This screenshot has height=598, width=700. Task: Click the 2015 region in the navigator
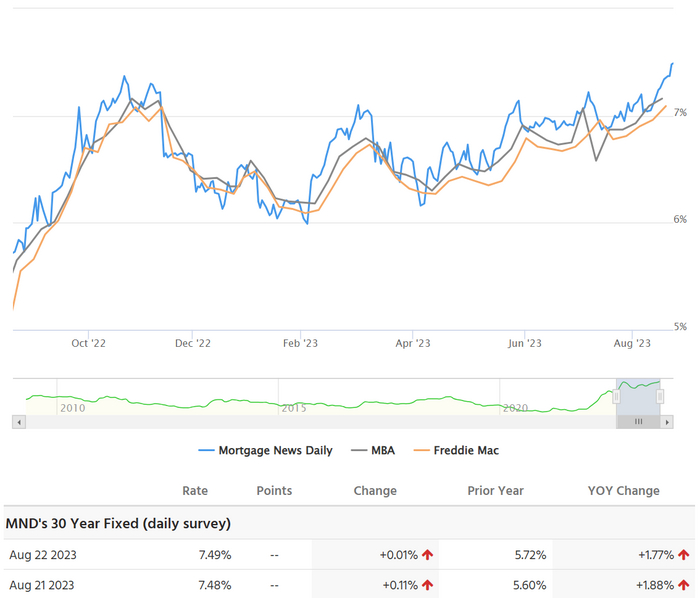point(293,408)
